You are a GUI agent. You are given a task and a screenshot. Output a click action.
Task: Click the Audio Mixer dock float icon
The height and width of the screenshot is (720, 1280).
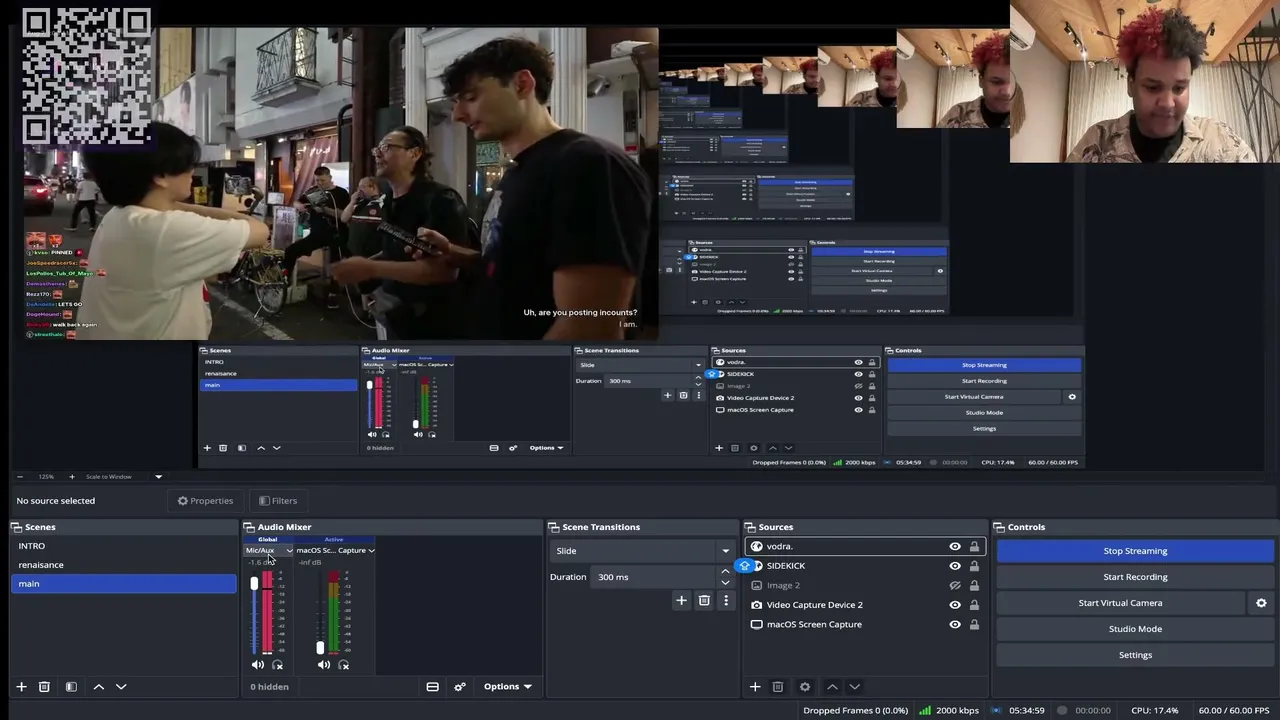click(x=250, y=527)
